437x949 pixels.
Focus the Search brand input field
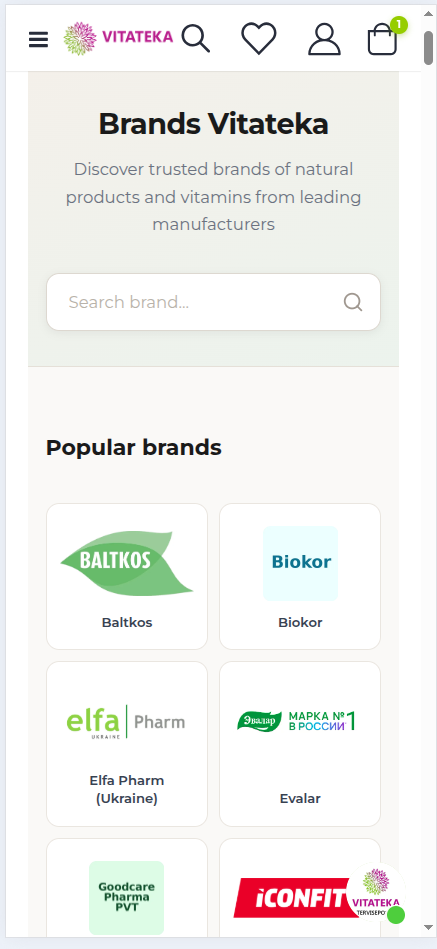pyautogui.click(x=213, y=302)
